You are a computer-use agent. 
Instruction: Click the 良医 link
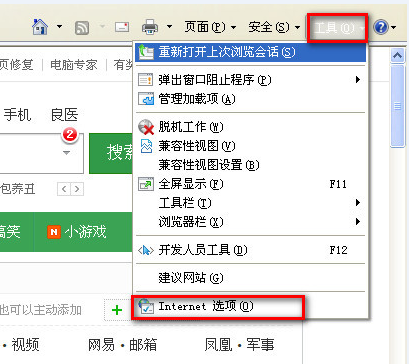pos(65,115)
